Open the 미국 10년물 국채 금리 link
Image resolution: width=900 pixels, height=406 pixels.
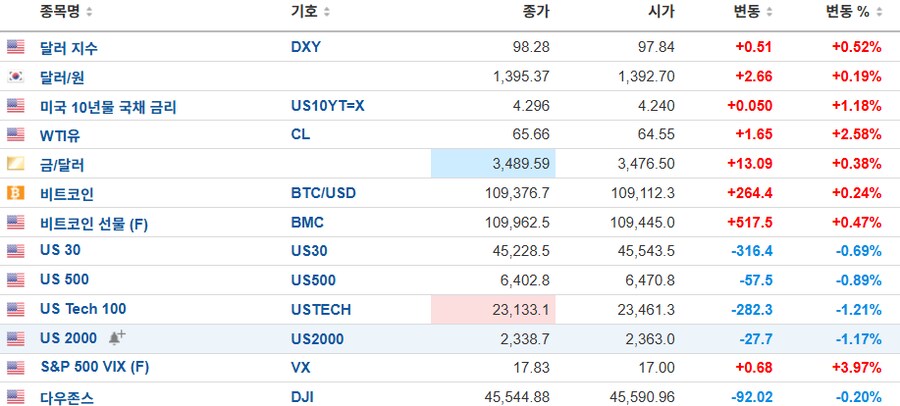(108, 107)
